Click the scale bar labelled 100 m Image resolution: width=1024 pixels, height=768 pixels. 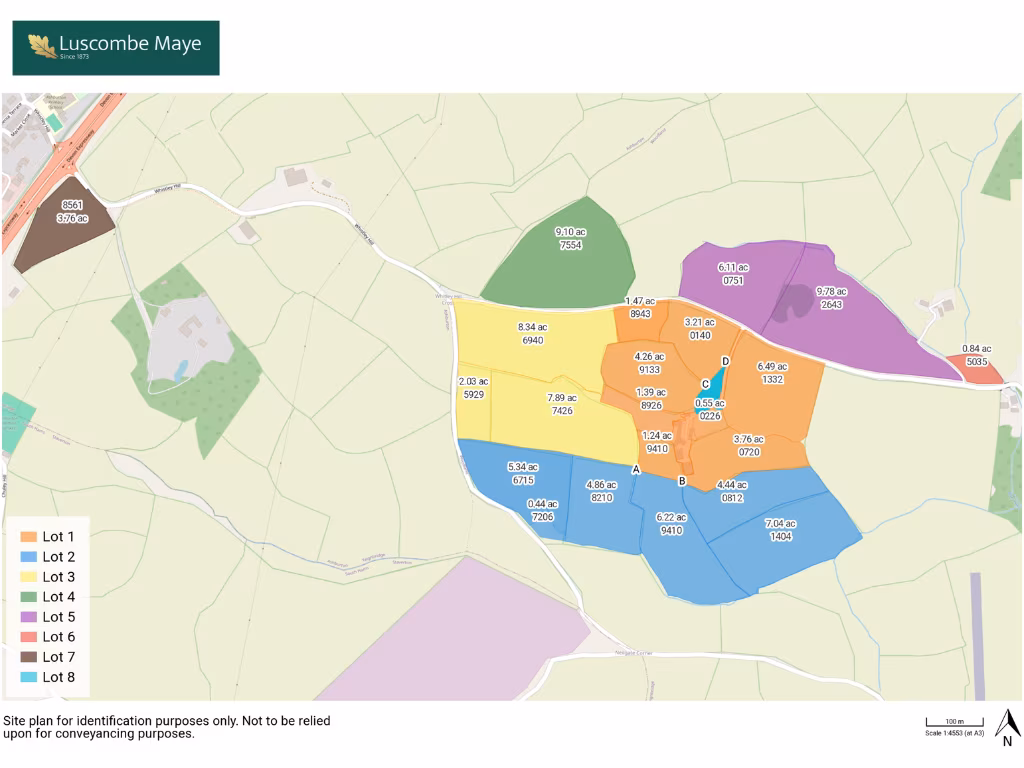[x=953, y=723]
